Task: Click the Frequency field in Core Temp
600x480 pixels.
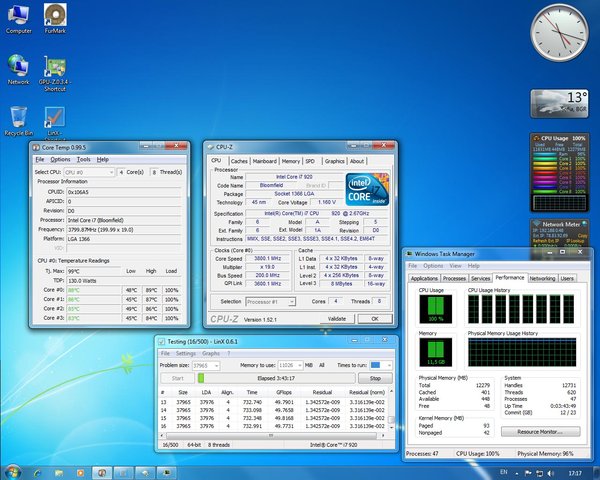Action: 124,230
